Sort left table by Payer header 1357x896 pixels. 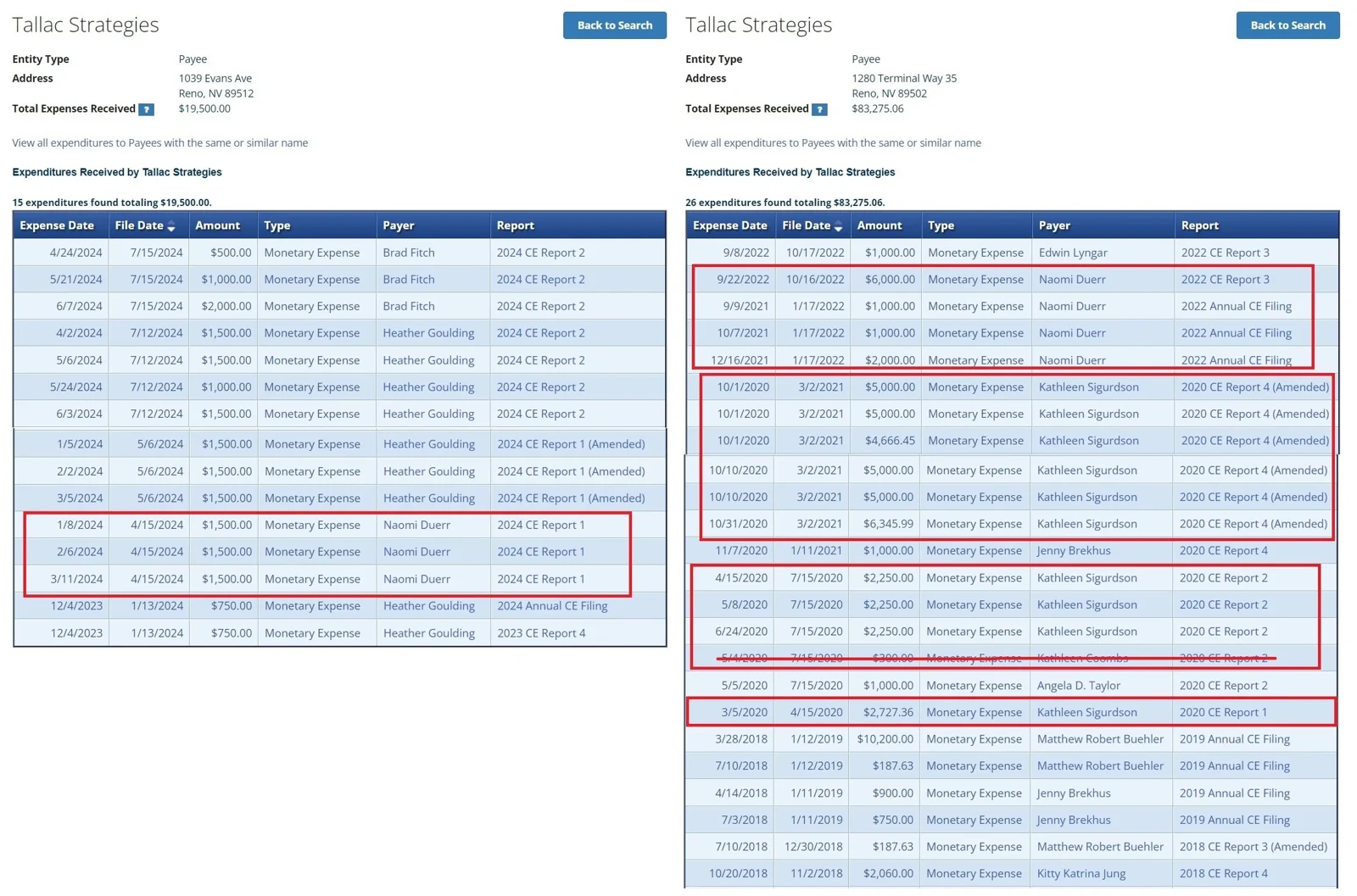[x=399, y=225]
